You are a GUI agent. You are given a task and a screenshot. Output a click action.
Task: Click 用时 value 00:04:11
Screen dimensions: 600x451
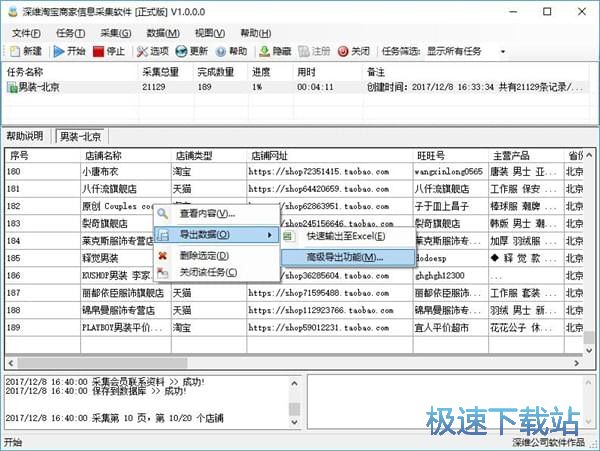click(315, 87)
